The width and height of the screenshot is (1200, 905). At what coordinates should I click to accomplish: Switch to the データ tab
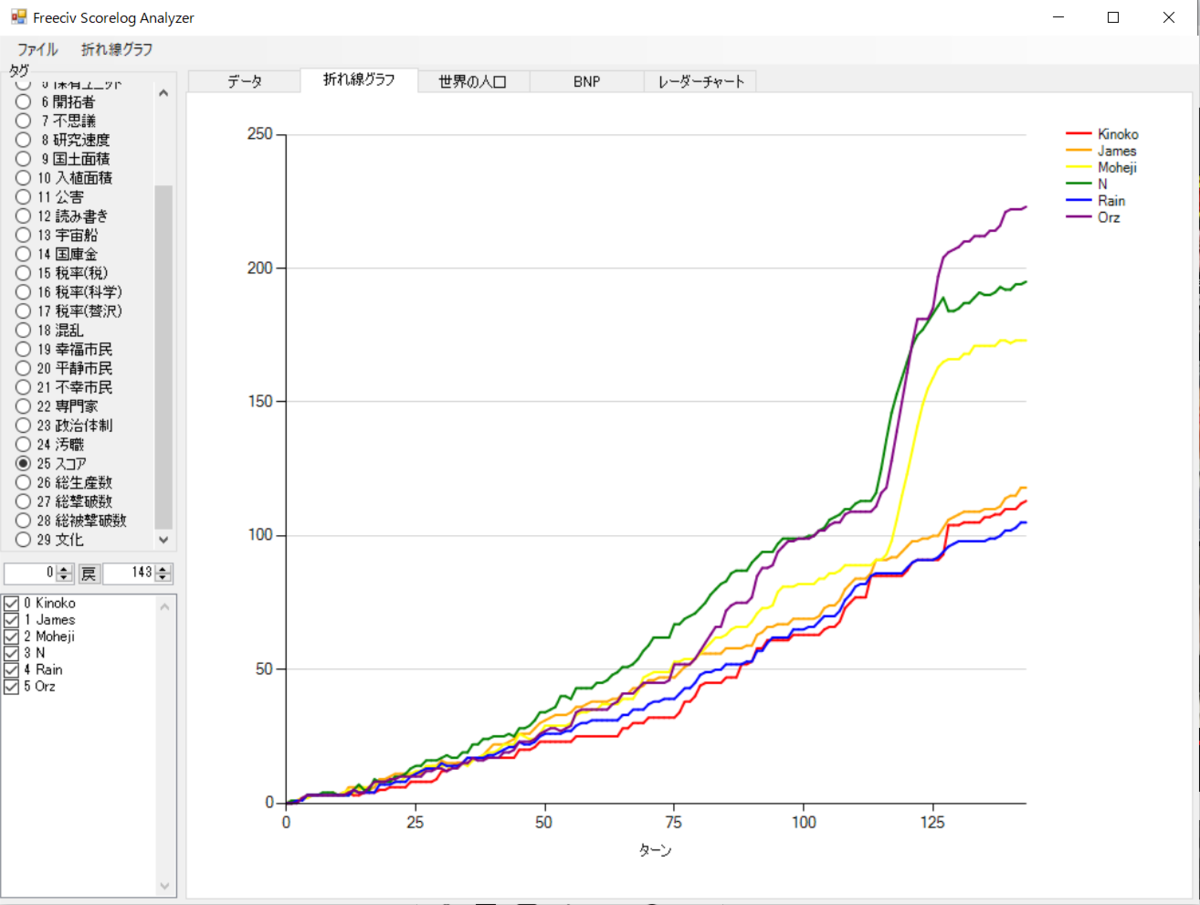[244, 82]
